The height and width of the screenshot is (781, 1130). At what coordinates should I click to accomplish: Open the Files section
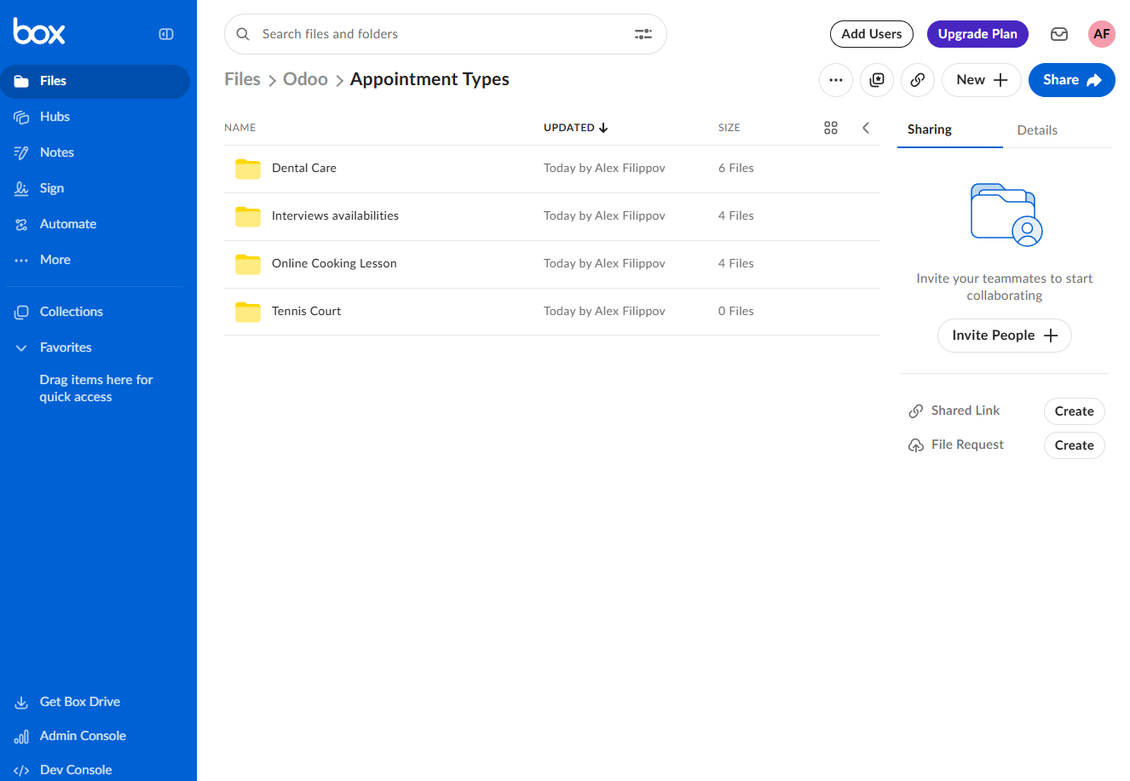pos(95,81)
